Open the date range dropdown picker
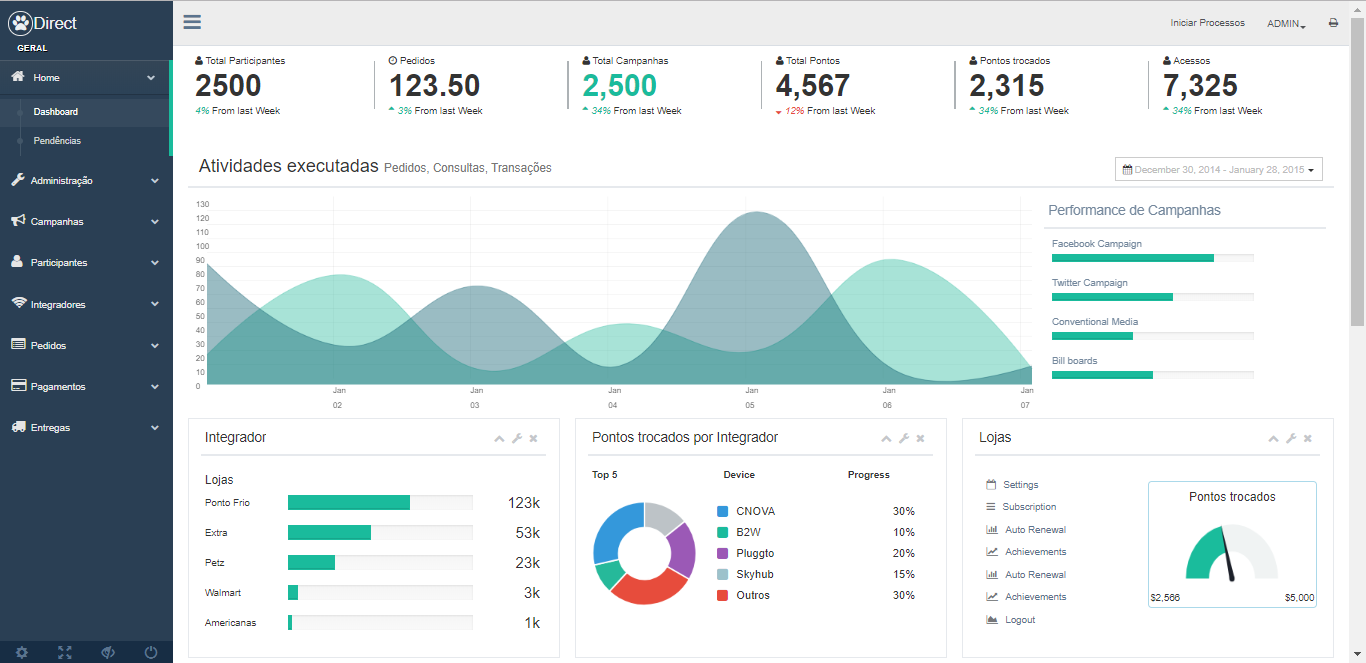The width and height of the screenshot is (1366, 663). tap(1218, 170)
